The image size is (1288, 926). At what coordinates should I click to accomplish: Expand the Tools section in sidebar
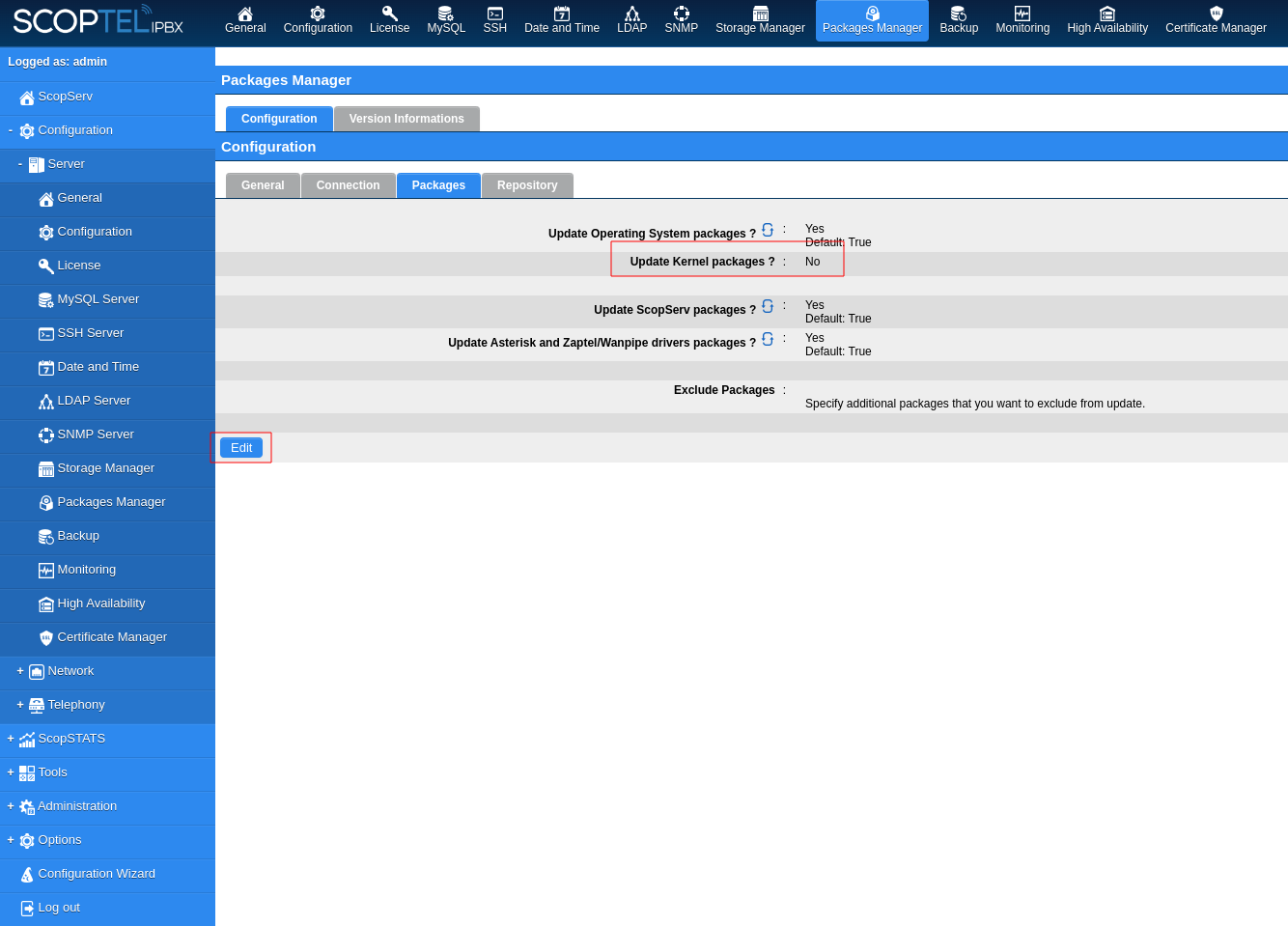click(x=11, y=772)
